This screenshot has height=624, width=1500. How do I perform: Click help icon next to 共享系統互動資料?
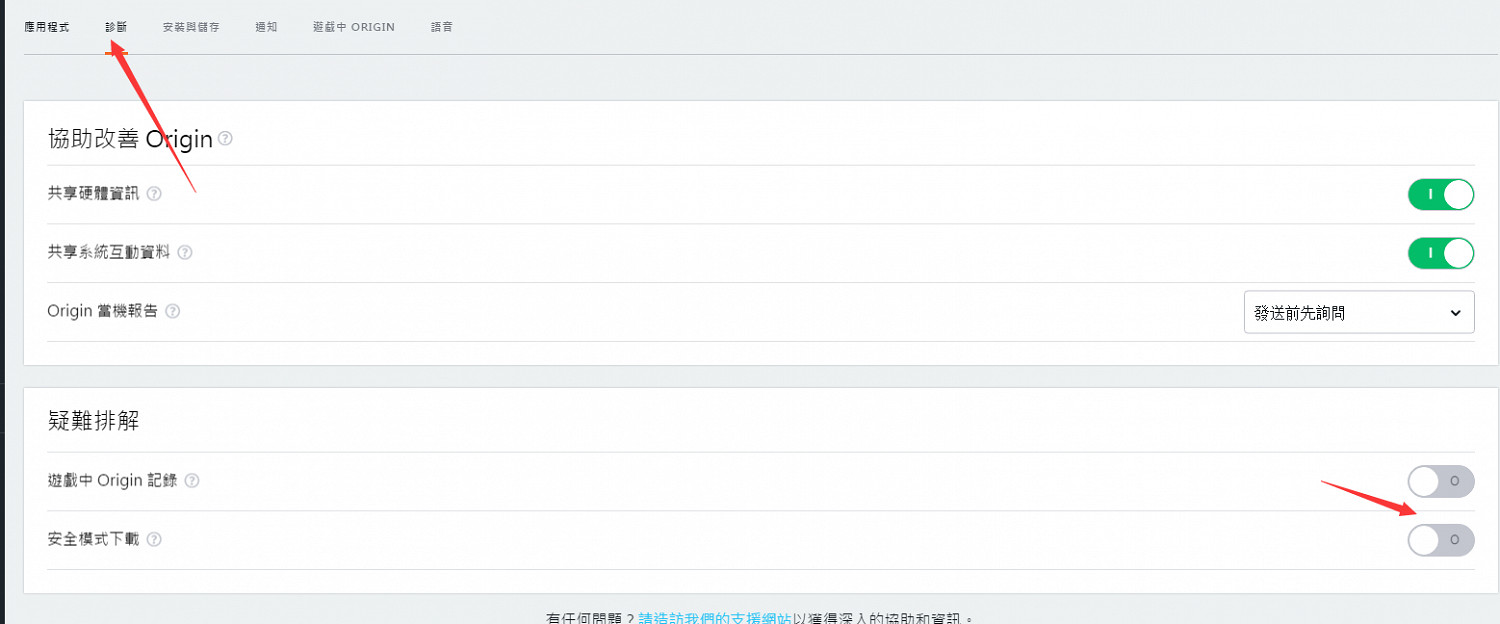pyautogui.click(x=184, y=252)
